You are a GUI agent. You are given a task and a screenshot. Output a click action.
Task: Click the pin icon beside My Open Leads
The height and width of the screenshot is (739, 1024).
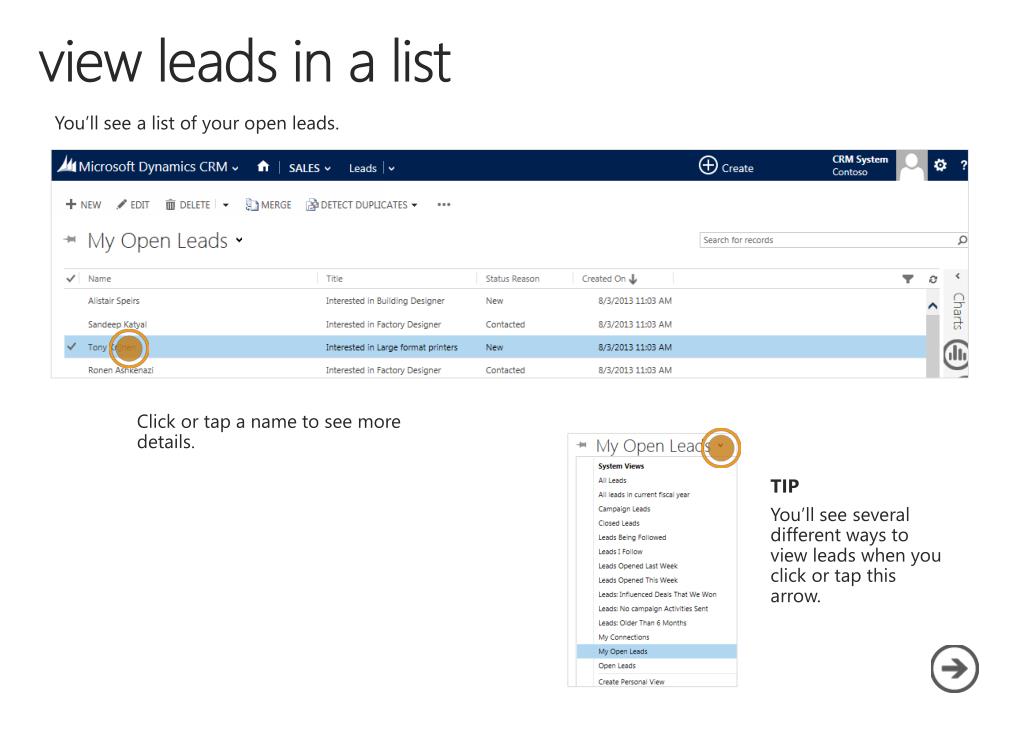click(70, 240)
